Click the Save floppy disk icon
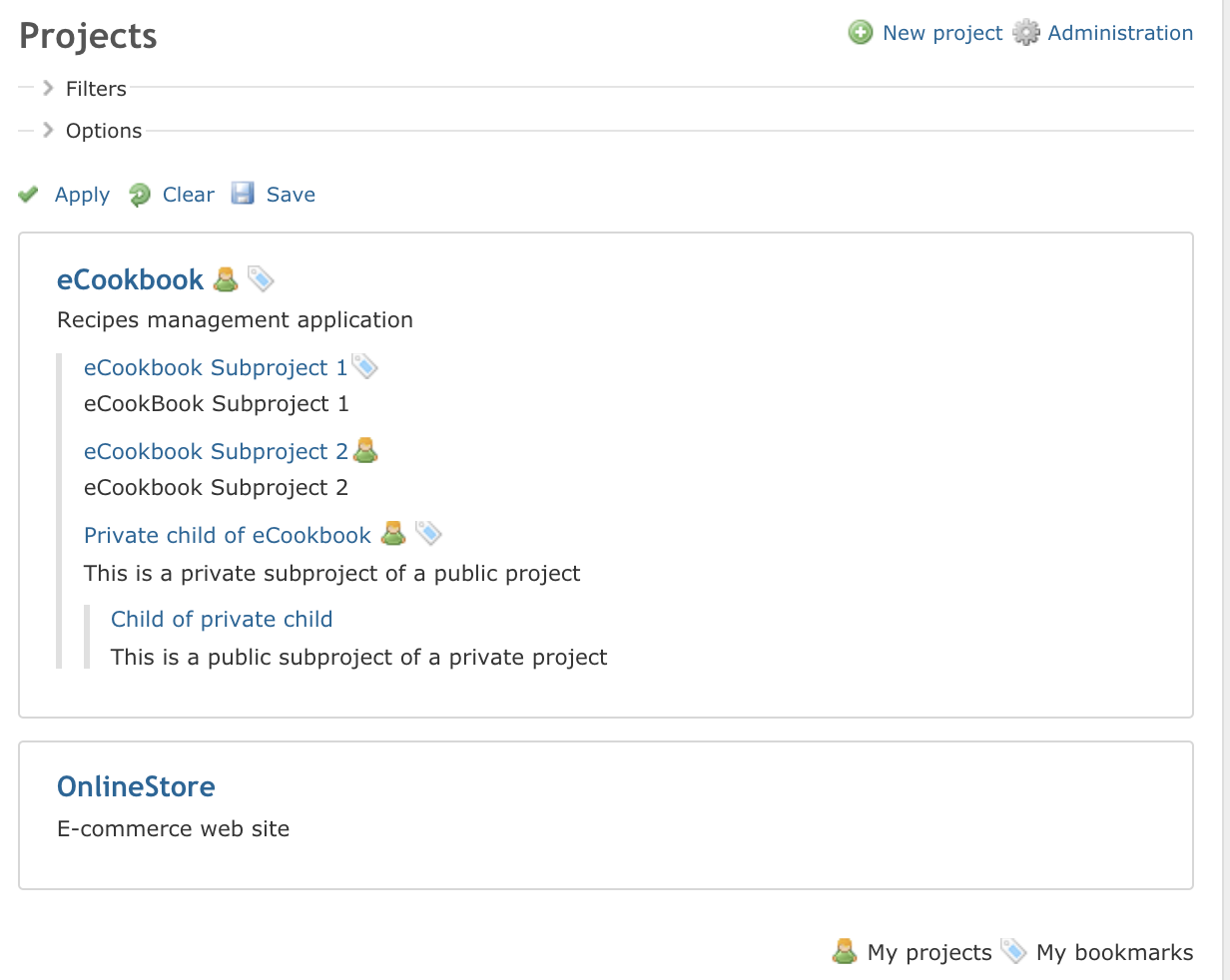 (x=243, y=194)
